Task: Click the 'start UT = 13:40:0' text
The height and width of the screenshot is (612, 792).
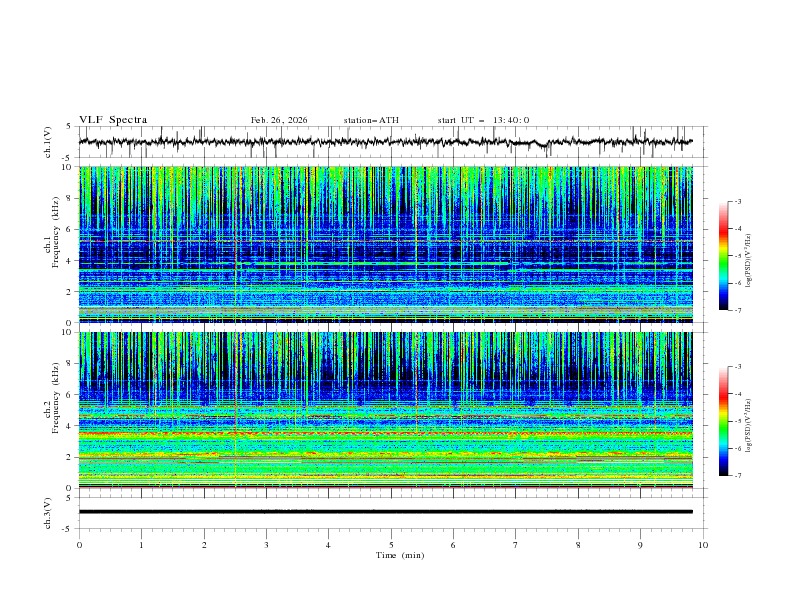Action: [x=483, y=120]
